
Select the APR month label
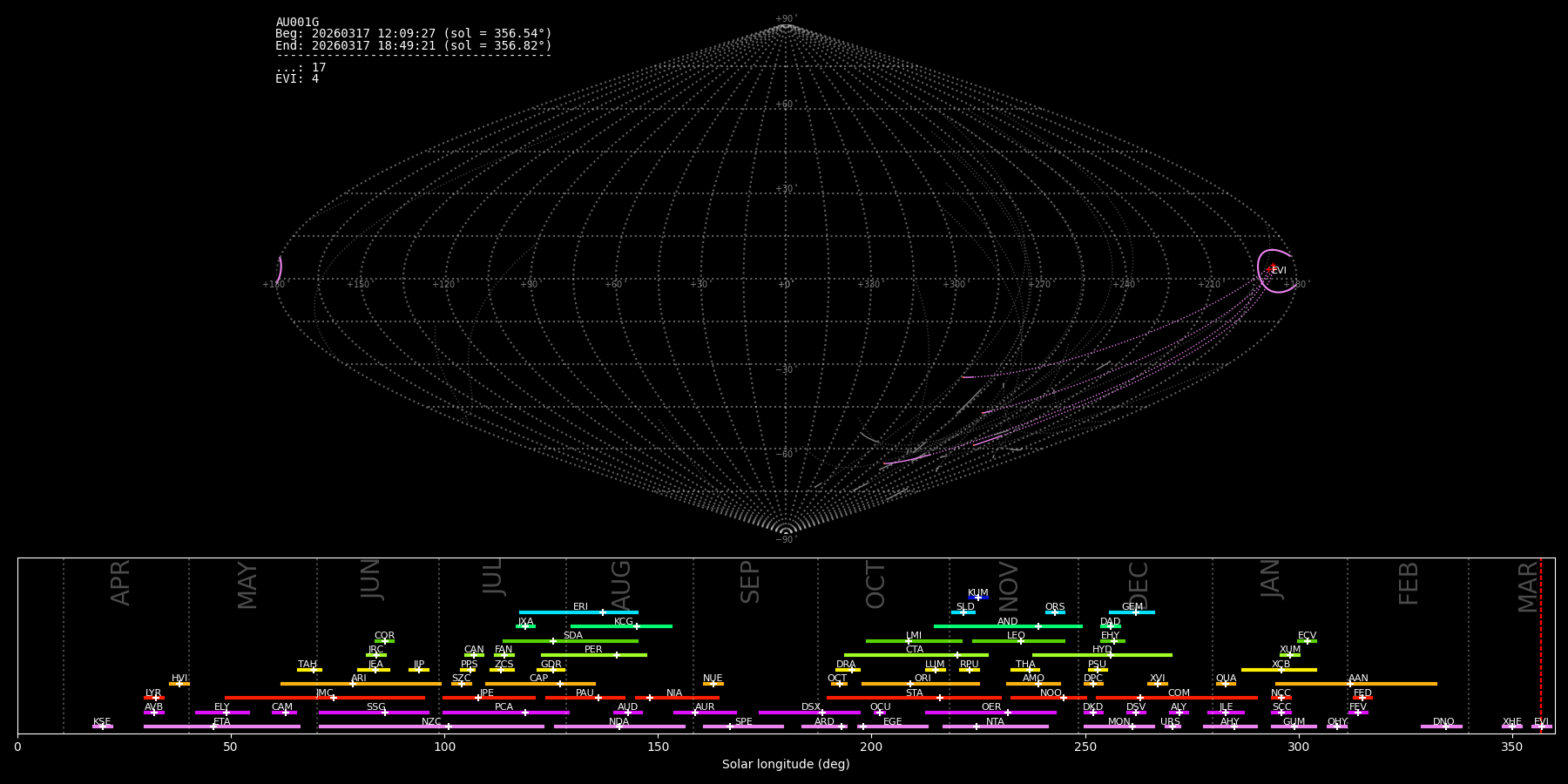coord(120,583)
